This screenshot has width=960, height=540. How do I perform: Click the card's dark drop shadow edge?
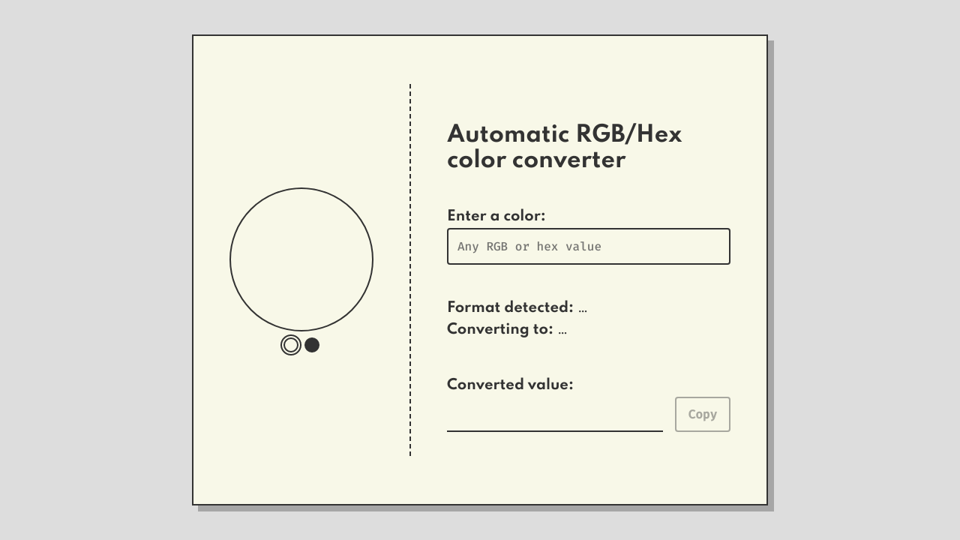tap(771, 300)
